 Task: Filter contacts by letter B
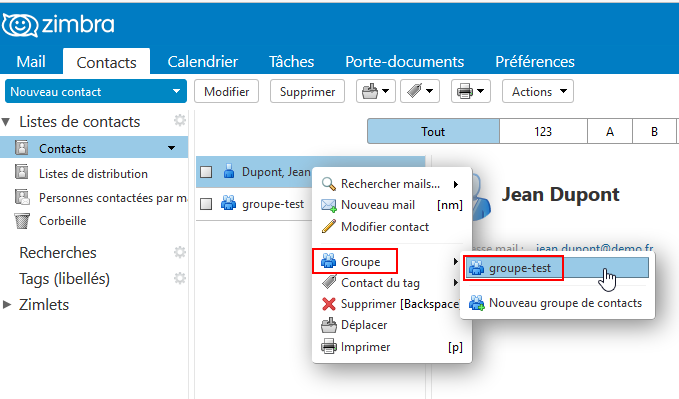point(654,131)
